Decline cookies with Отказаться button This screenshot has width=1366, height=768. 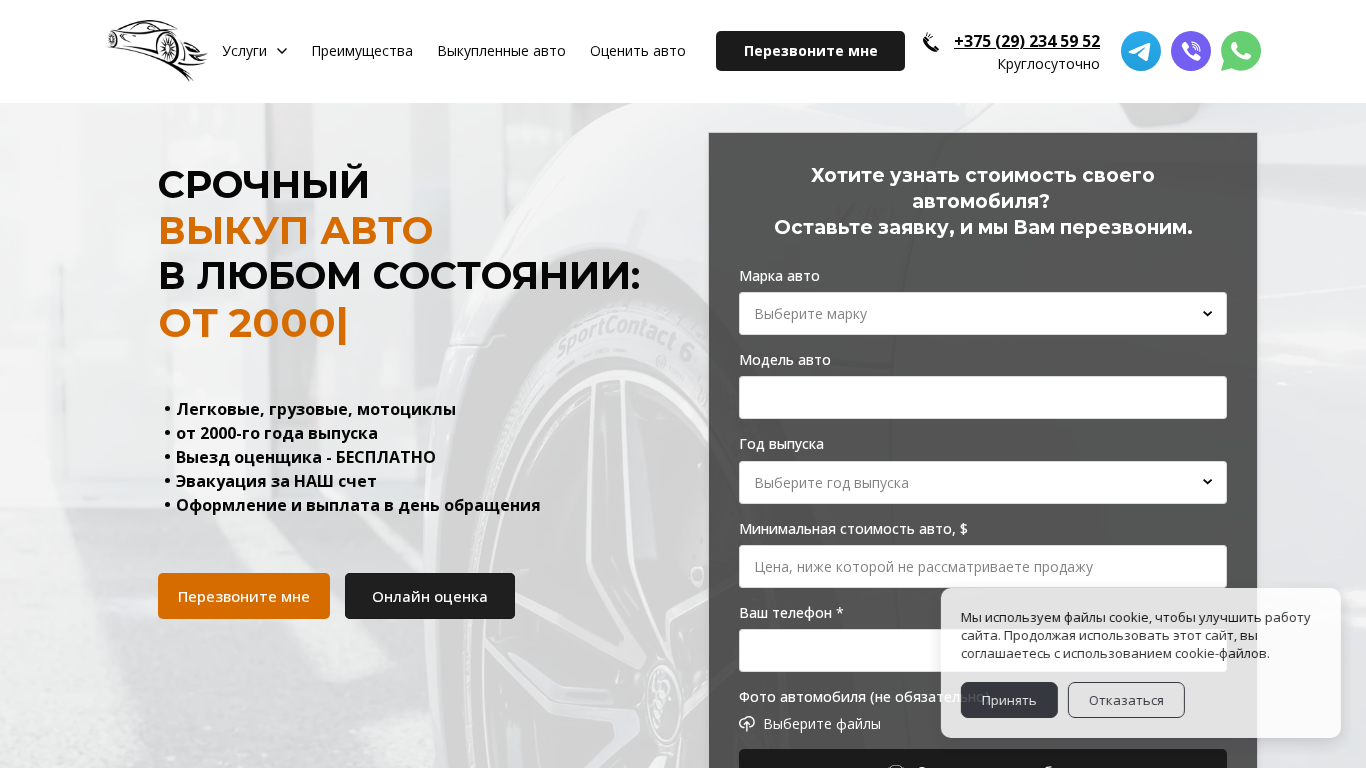point(1126,700)
